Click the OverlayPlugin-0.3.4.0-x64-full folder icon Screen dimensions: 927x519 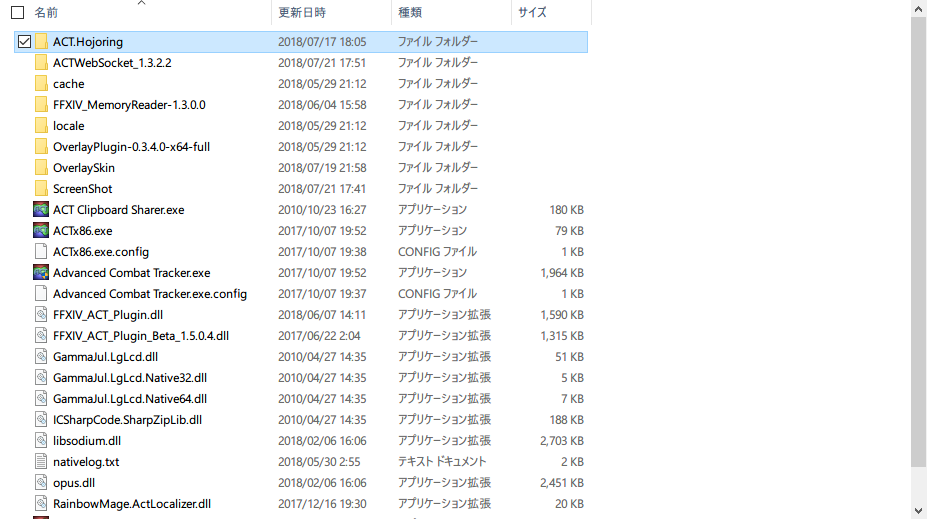(41, 147)
